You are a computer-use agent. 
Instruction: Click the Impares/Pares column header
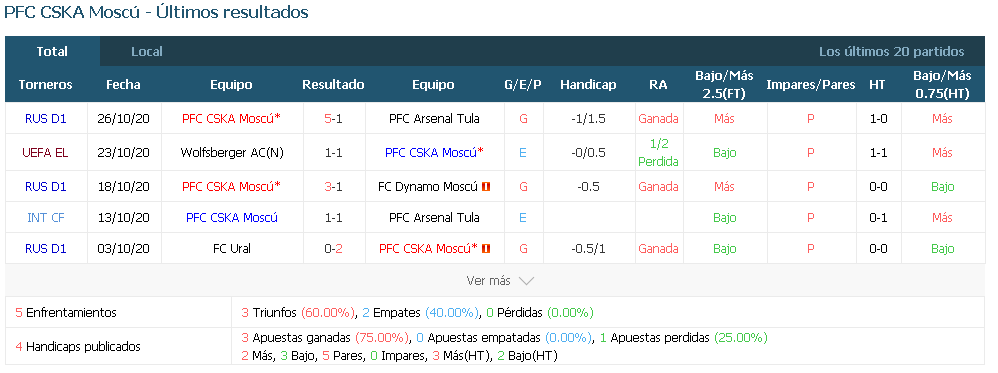pyautogui.click(x=810, y=84)
